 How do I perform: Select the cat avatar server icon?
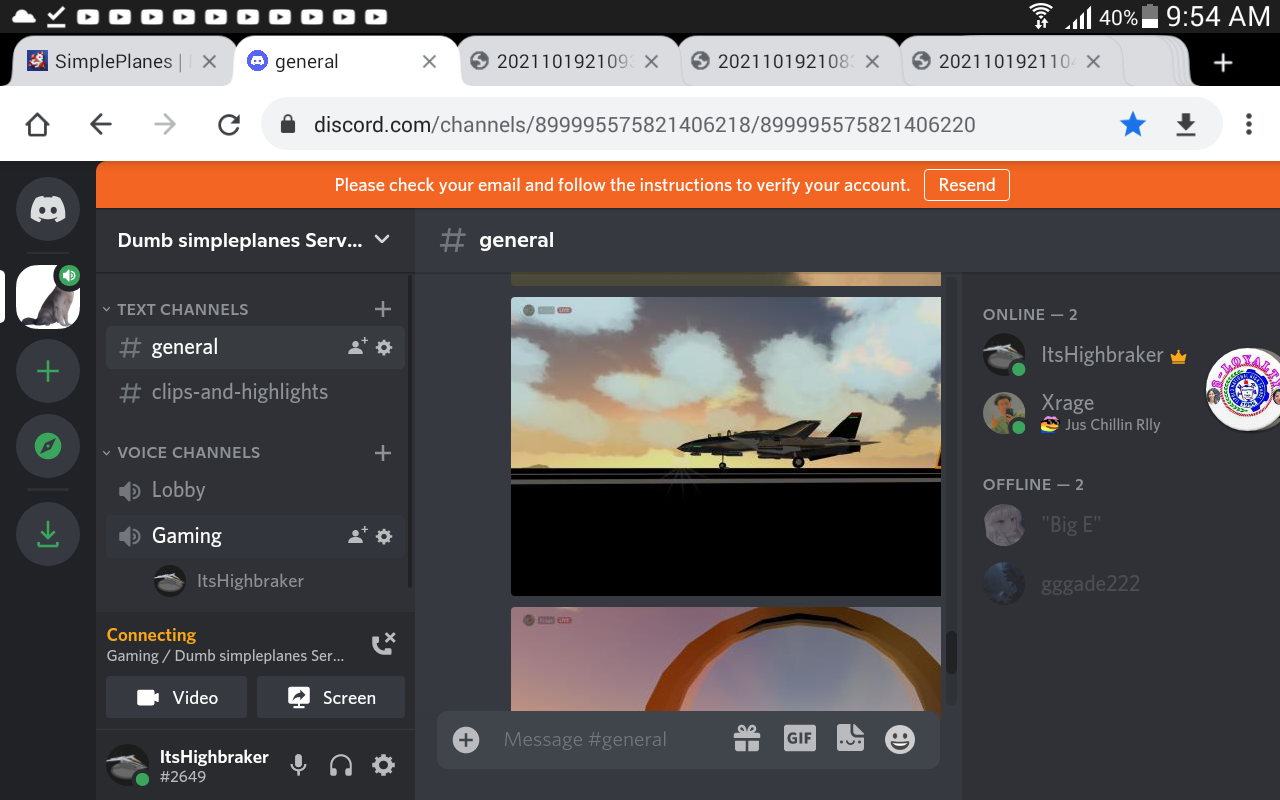(x=48, y=297)
